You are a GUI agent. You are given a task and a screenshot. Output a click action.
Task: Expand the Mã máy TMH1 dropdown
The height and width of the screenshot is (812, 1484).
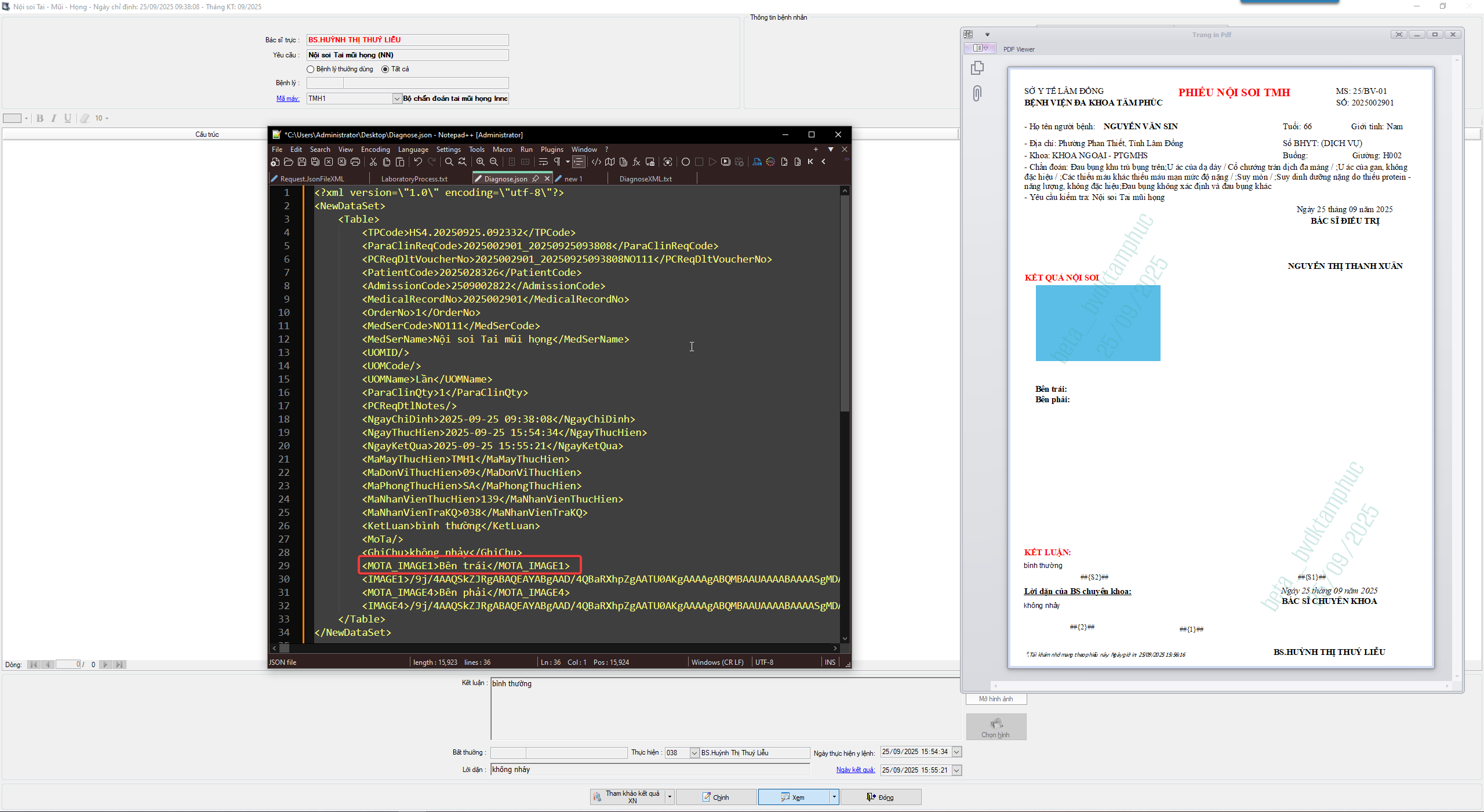(x=397, y=99)
